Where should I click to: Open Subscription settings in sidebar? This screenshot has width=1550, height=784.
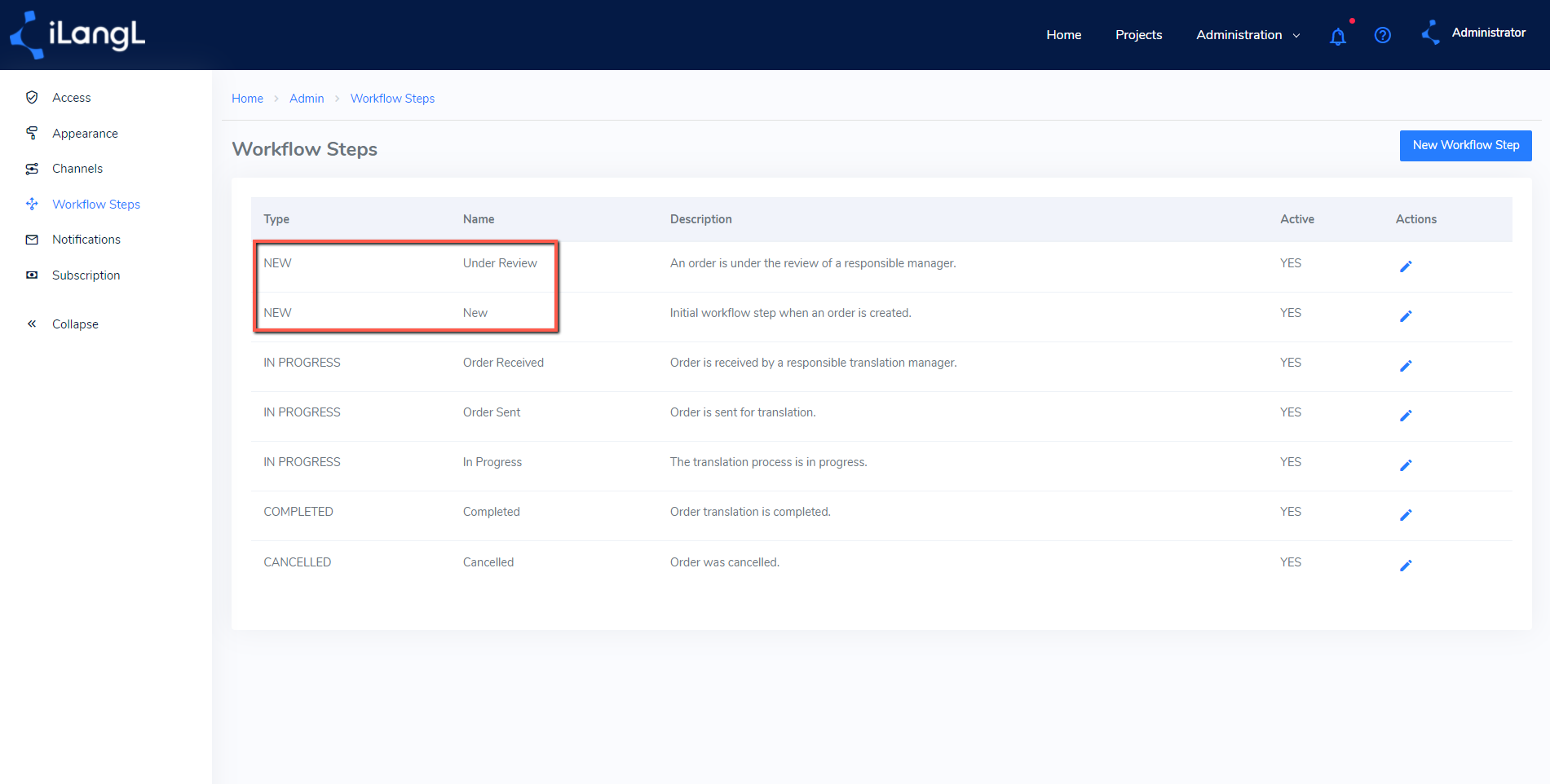[x=86, y=275]
